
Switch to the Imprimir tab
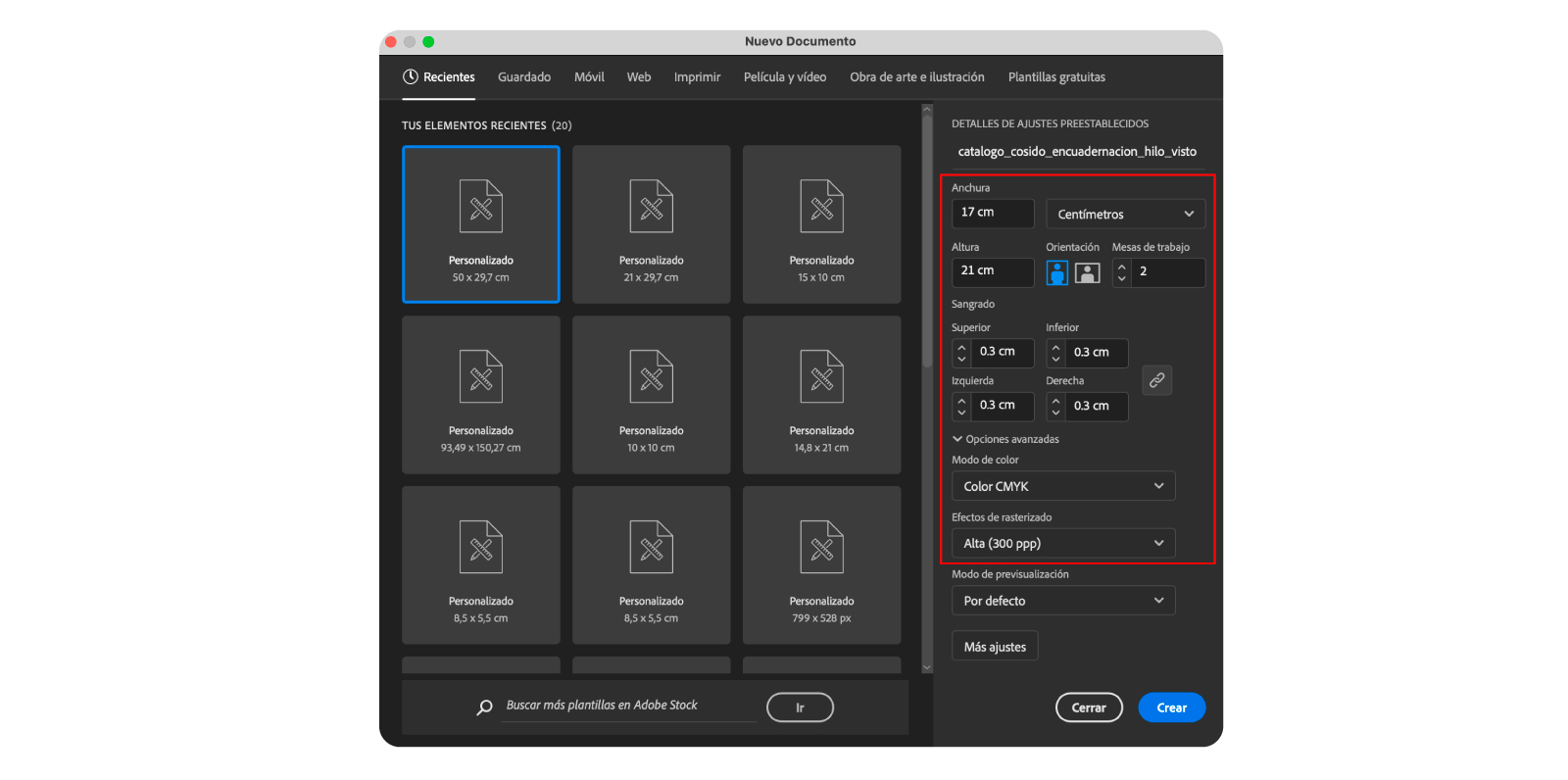[697, 77]
